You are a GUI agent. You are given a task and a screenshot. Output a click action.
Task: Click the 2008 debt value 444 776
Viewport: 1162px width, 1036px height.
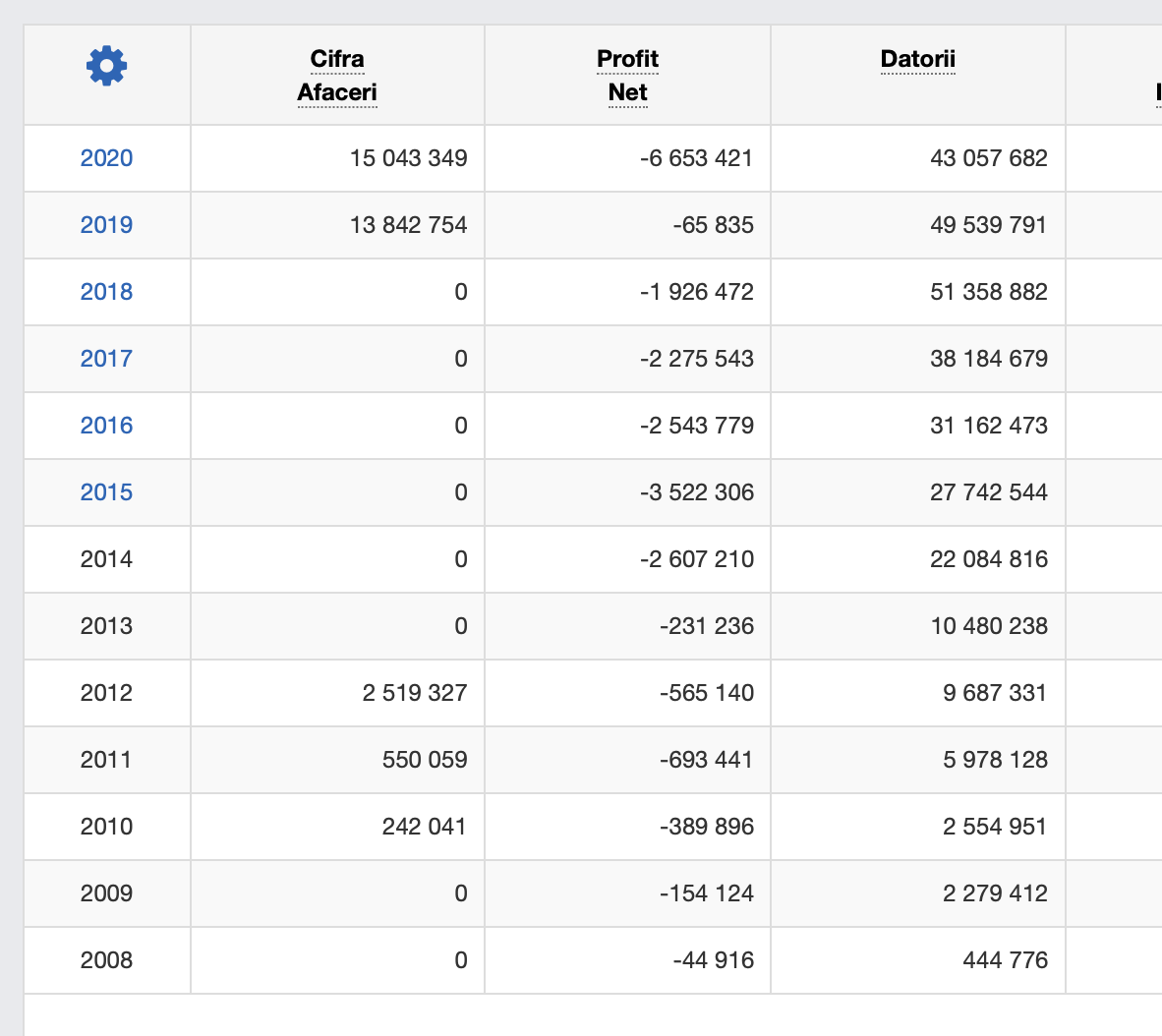click(1005, 960)
